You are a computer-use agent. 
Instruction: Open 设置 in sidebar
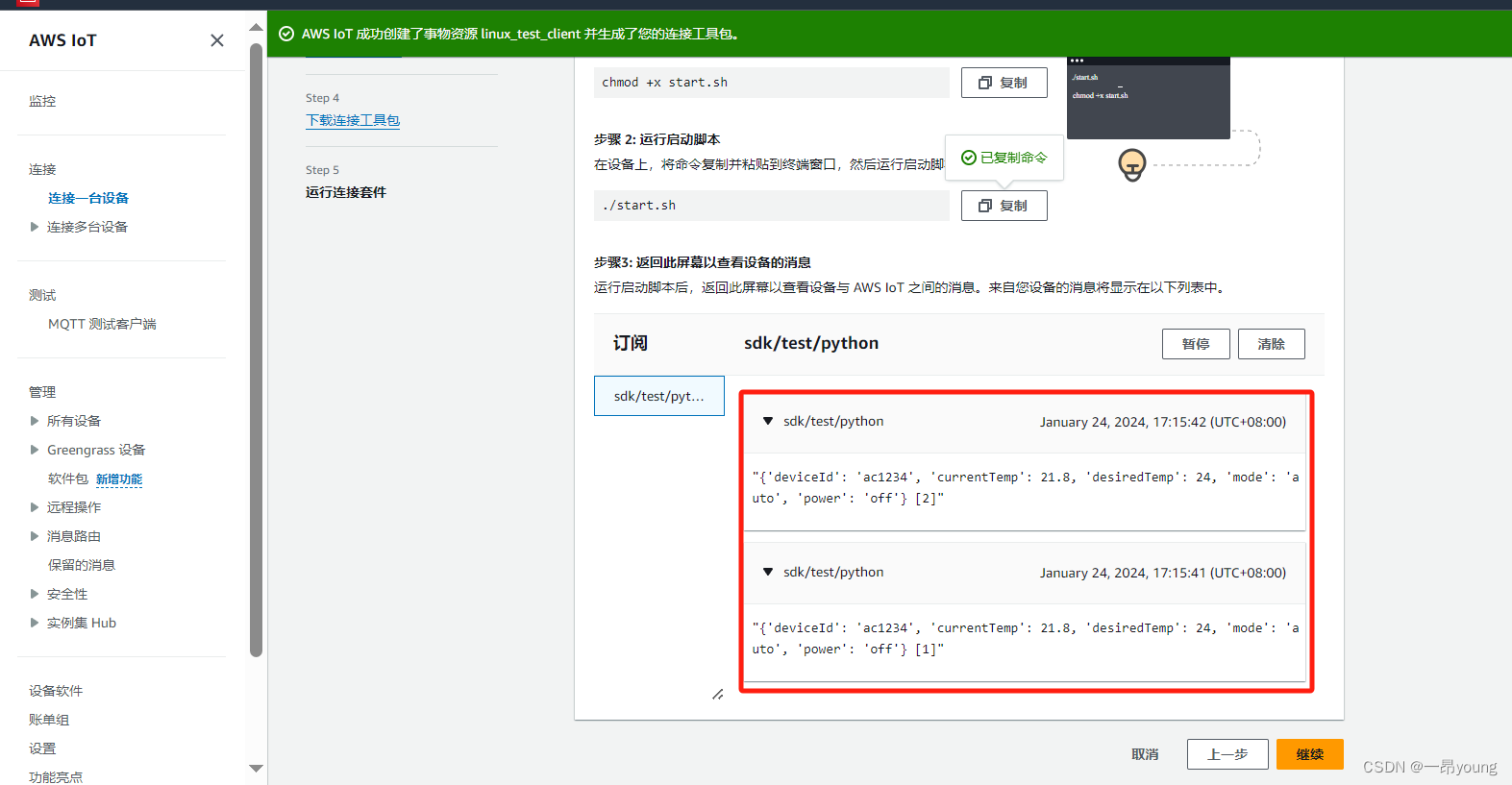pyautogui.click(x=42, y=748)
